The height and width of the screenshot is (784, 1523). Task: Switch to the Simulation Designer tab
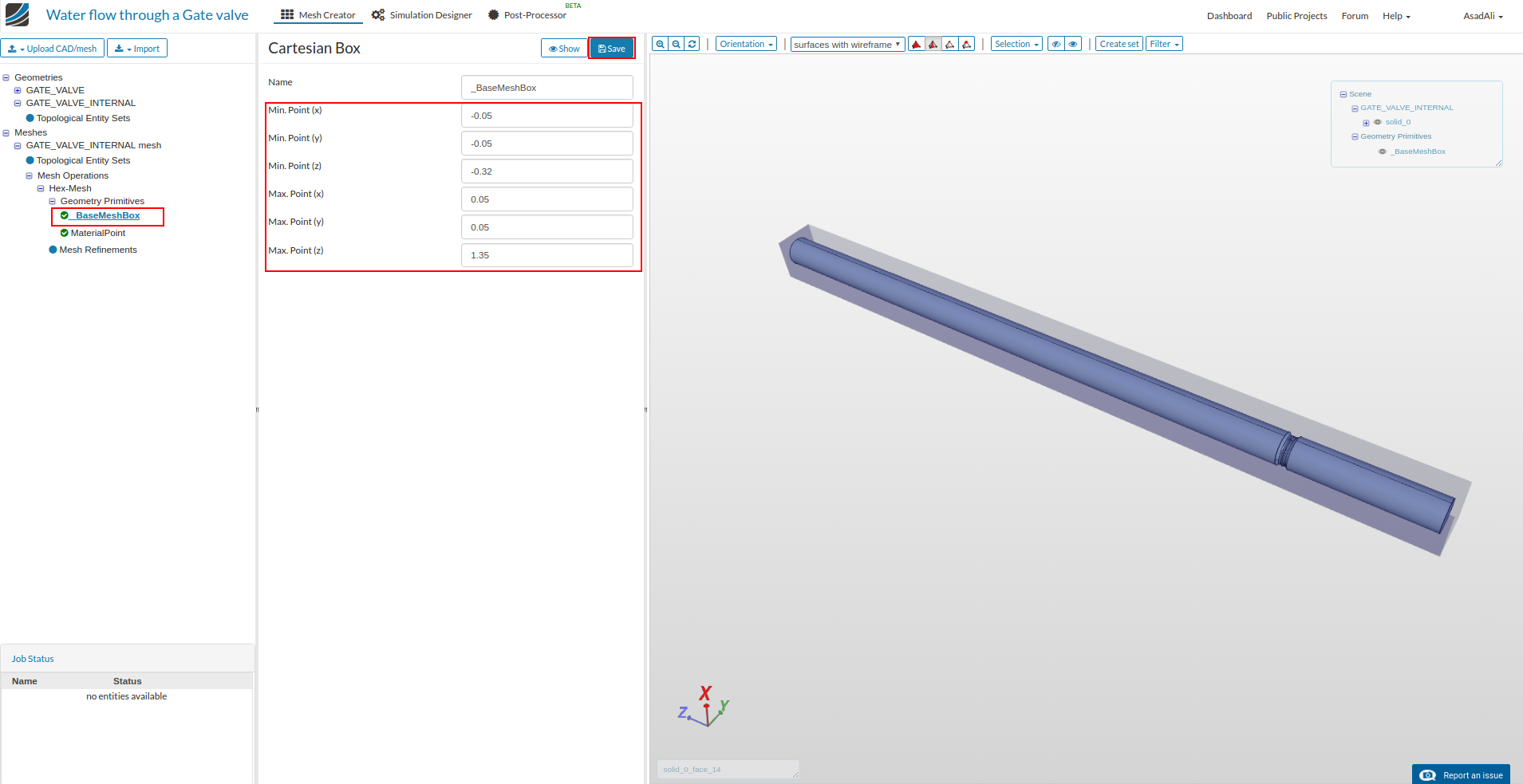pos(421,15)
